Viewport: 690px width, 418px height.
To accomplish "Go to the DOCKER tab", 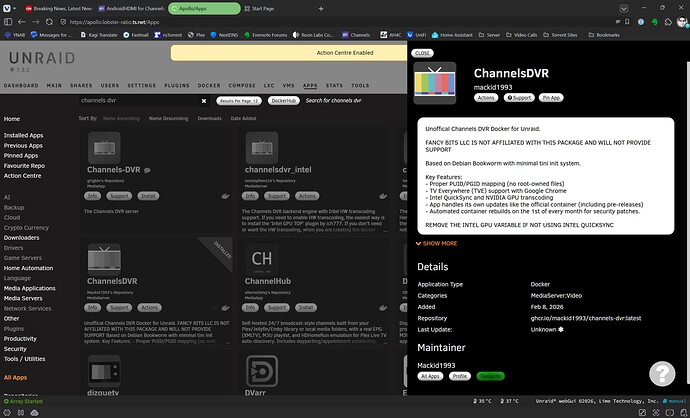I will point(209,85).
